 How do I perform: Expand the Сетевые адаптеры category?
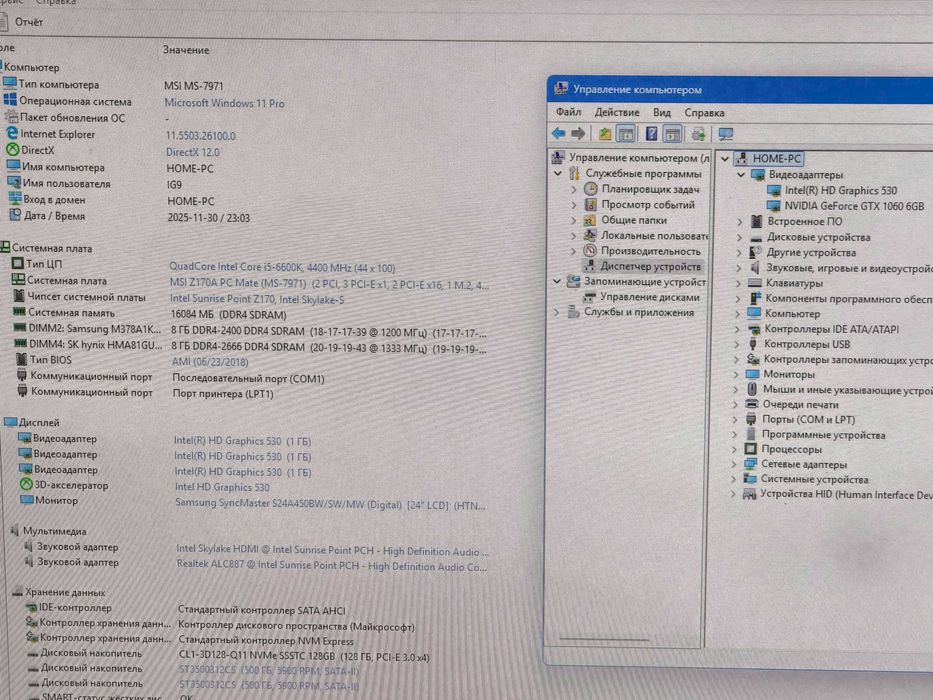734,464
